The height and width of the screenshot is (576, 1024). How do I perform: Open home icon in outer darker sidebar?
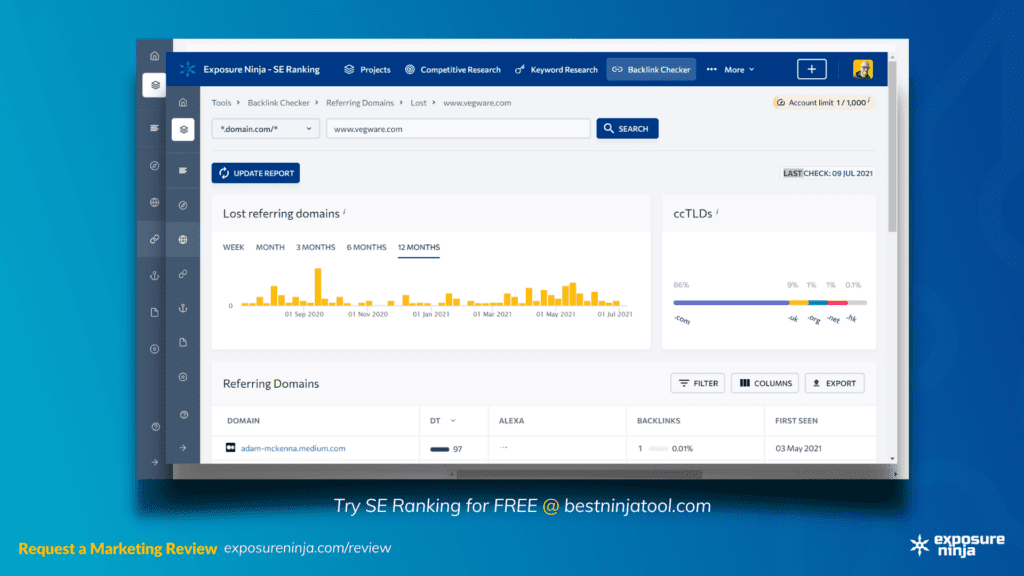pos(155,56)
